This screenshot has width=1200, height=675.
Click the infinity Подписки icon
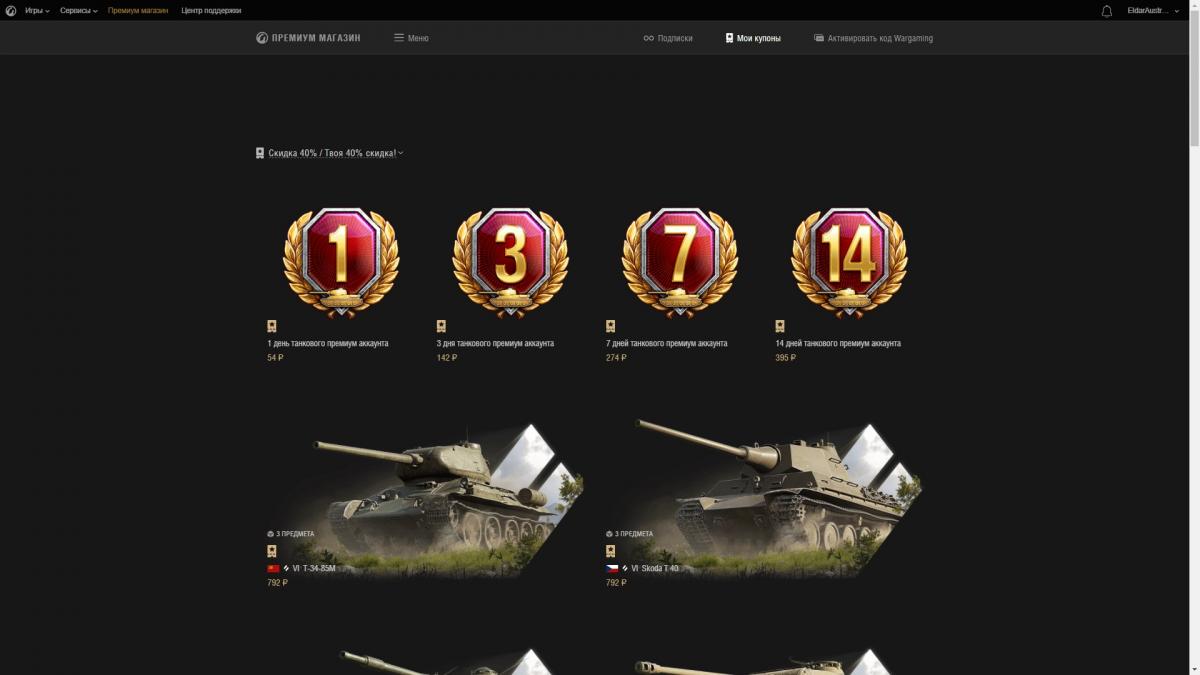(x=648, y=38)
